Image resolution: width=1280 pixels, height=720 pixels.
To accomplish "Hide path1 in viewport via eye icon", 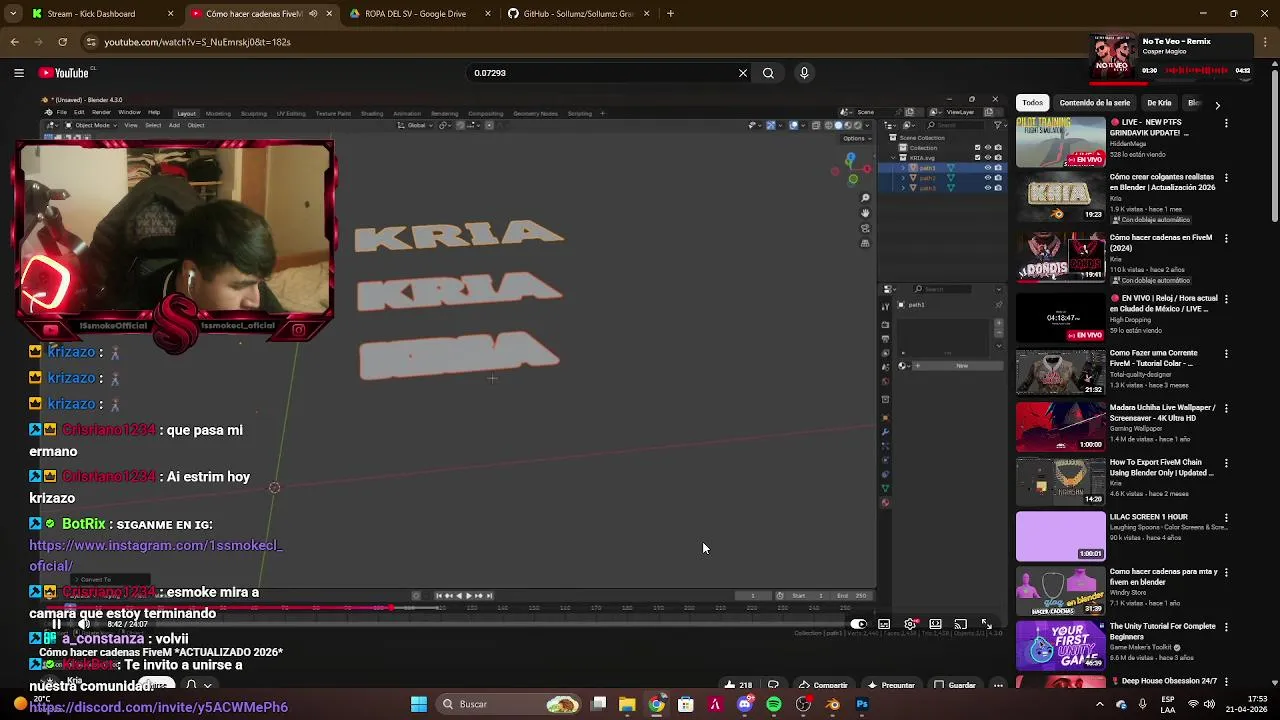I will tap(988, 168).
